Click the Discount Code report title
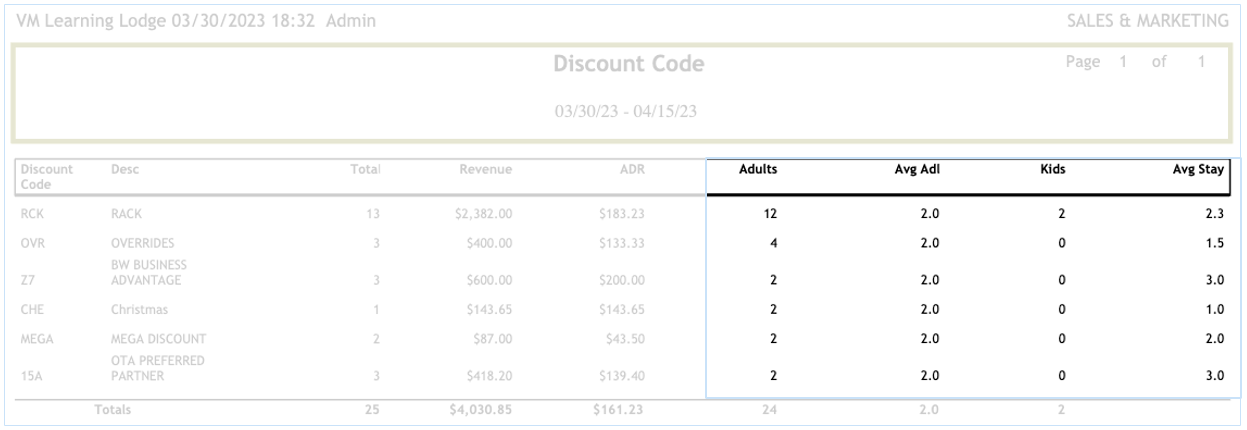Image resolution: width=1247 pixels, height=430 pixels. 628,65
